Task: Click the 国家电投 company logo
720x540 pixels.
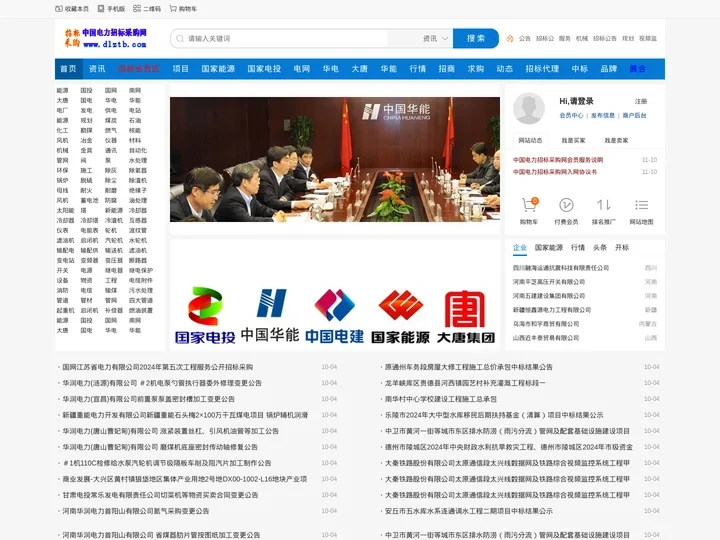Action: [205, 315]
